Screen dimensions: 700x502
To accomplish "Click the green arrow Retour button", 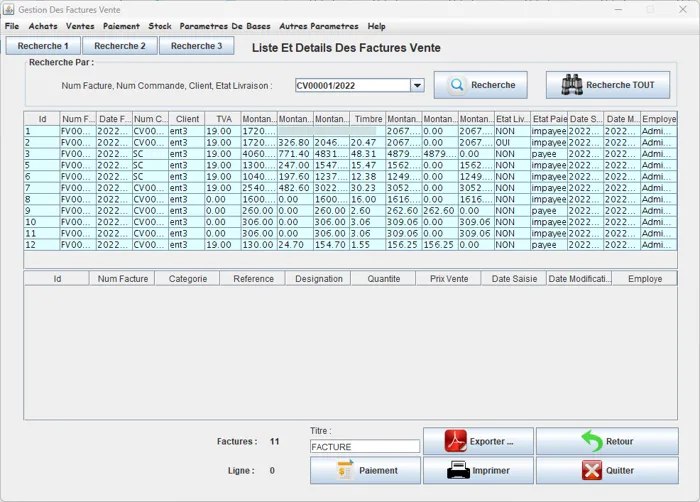I will pos(606,441).
